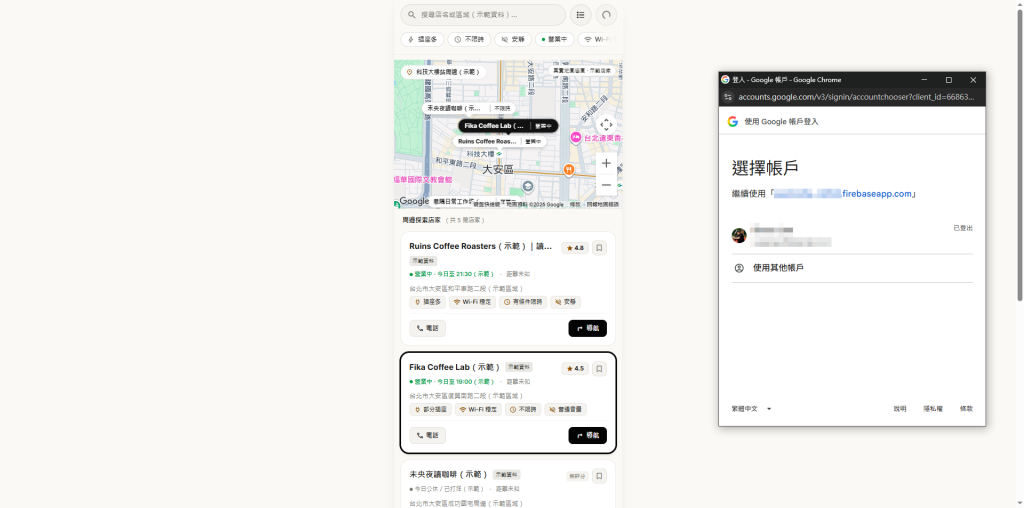Click the map camera pan control
The height and width of the screenshot is (508, 1024).
pyautogui.click(x=606, y=125)
